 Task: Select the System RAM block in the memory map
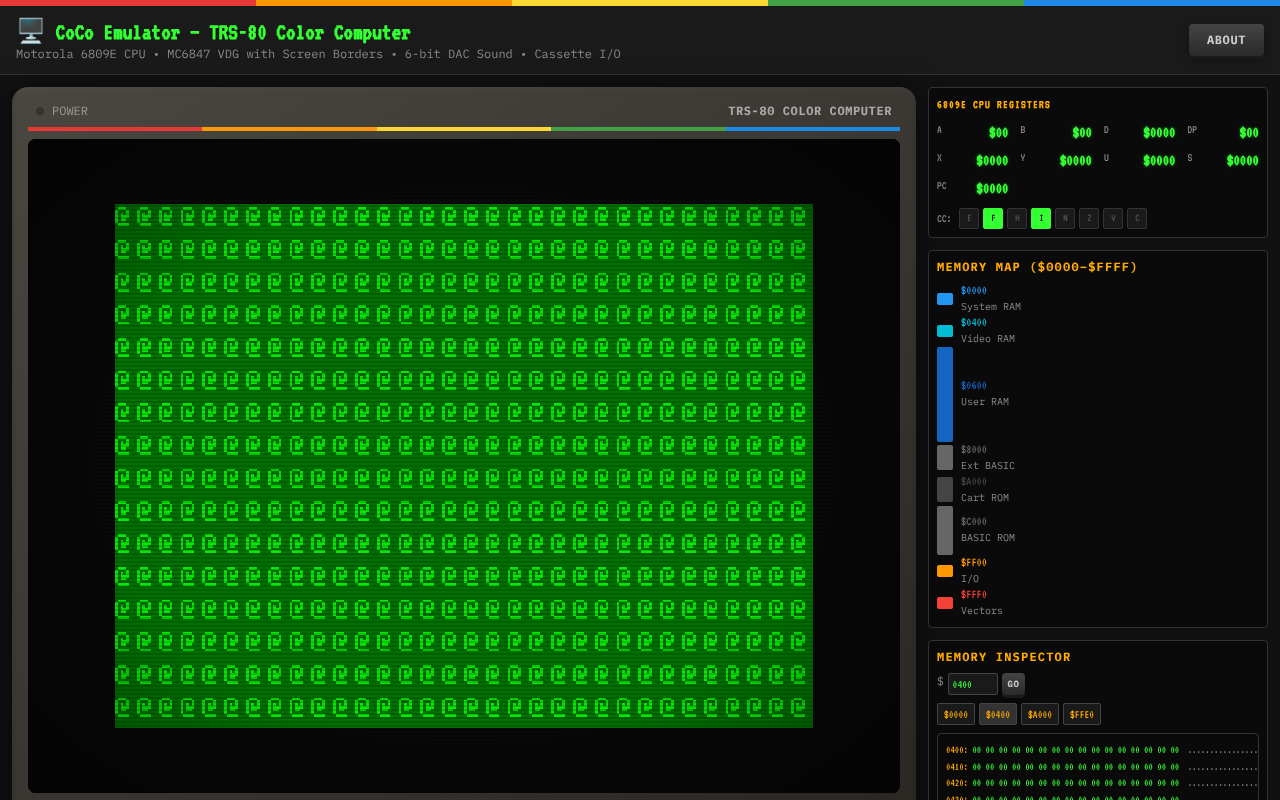point(944,298)
